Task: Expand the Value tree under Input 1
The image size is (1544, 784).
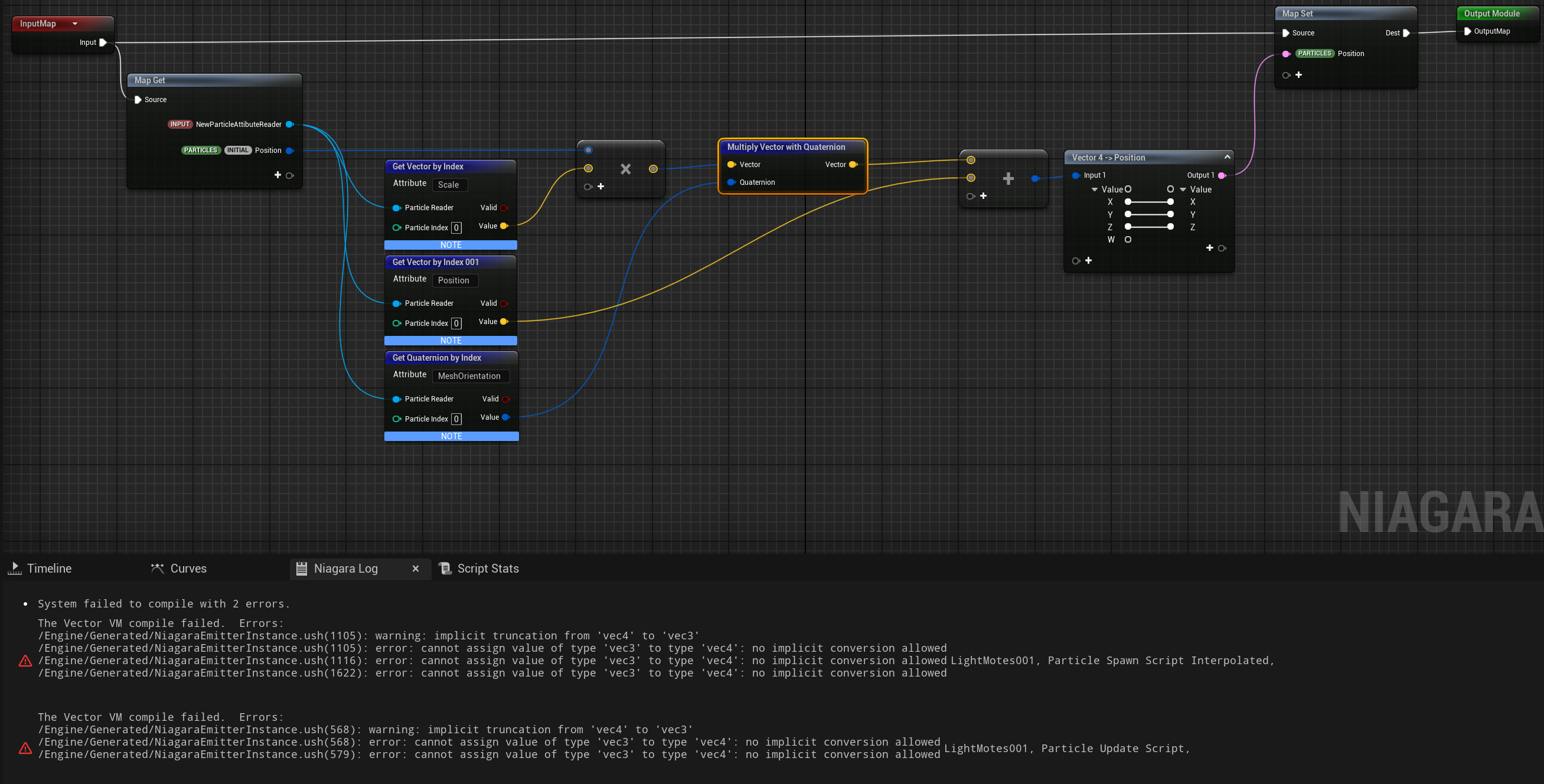Action: coord(1096,189)
